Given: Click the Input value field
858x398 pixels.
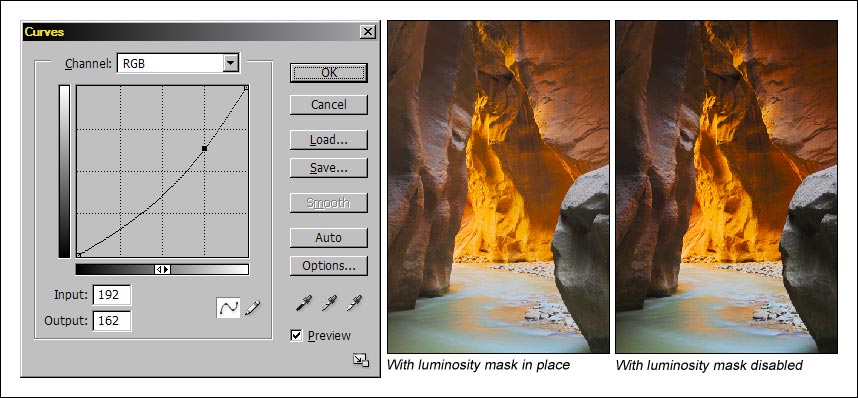Looking at the screenshot, I should pos(112,295).
